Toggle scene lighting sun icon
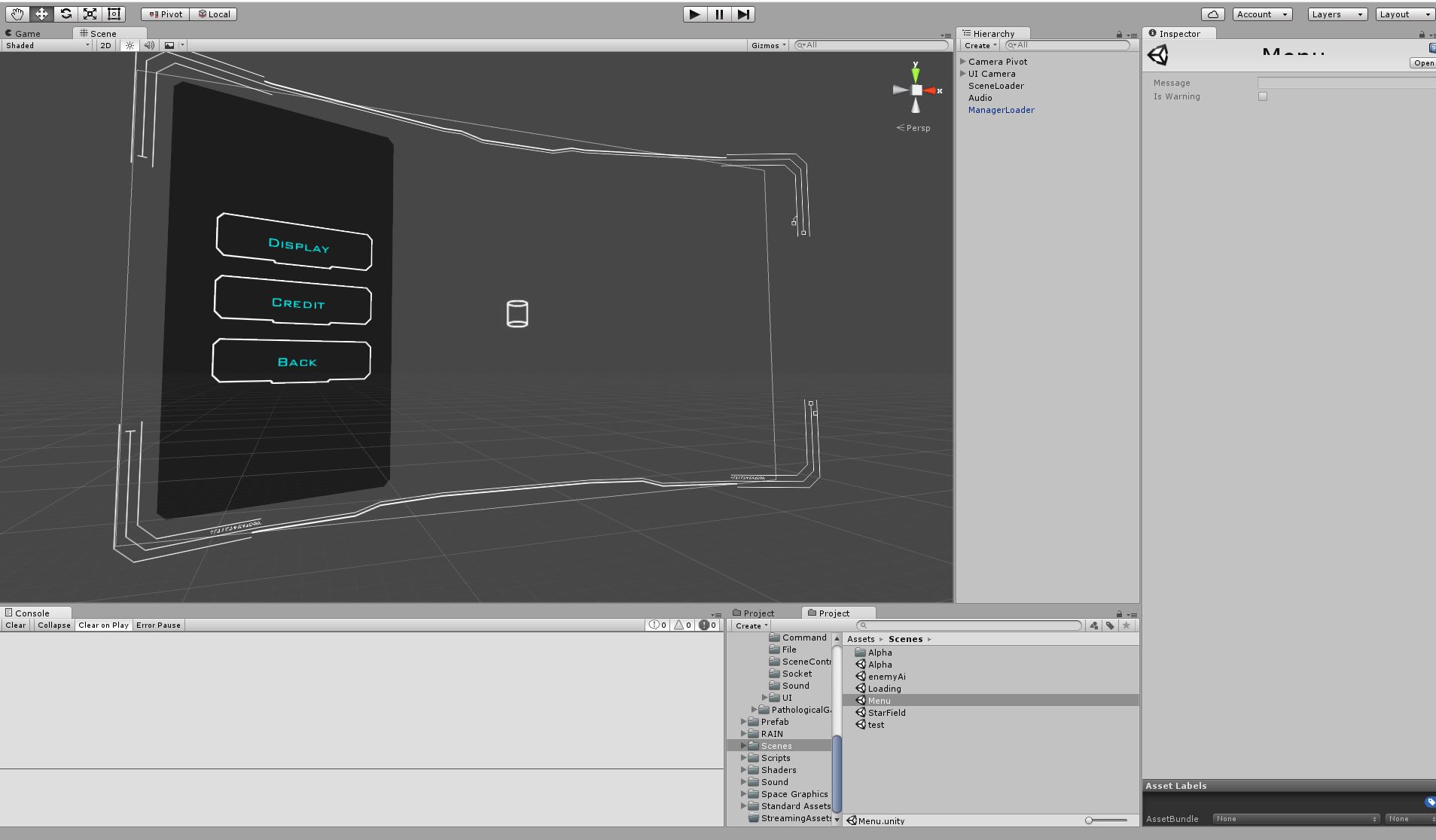 point(130,45)
